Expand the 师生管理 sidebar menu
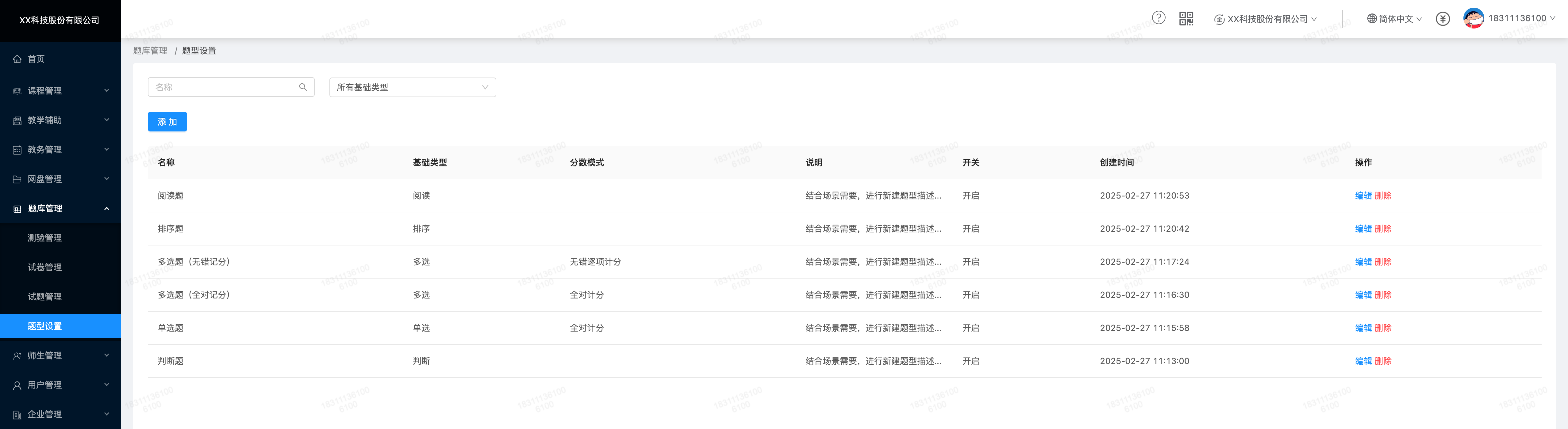The image size is (1568, 429). 60,355
